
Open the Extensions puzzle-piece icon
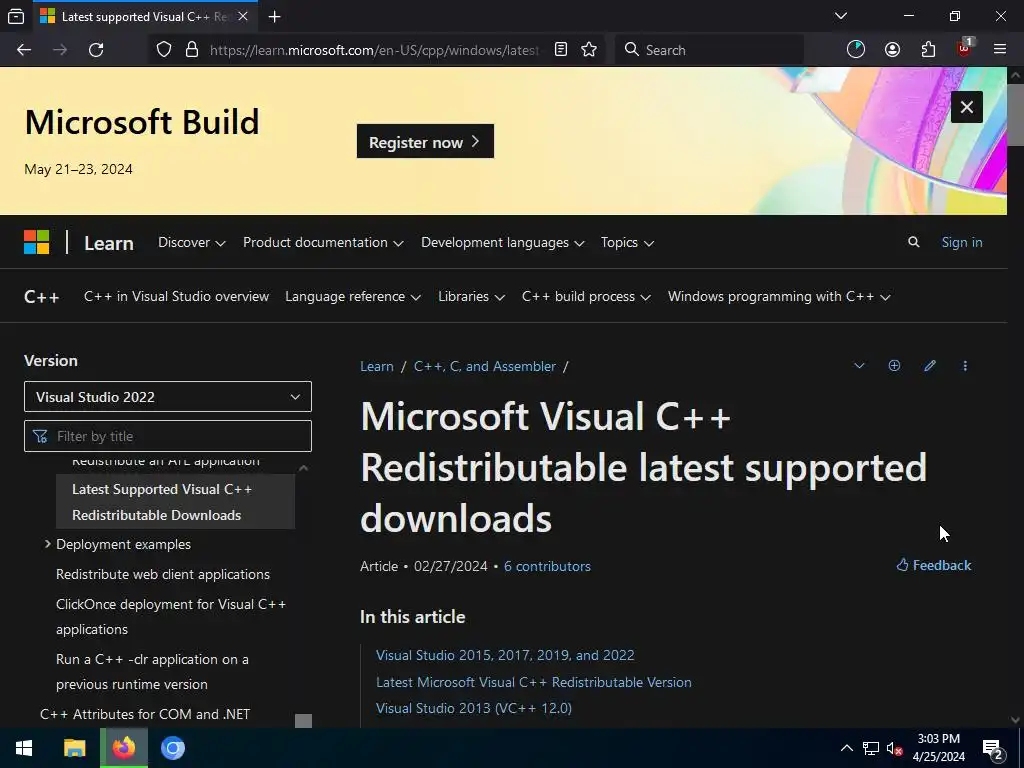coord(928,50)
